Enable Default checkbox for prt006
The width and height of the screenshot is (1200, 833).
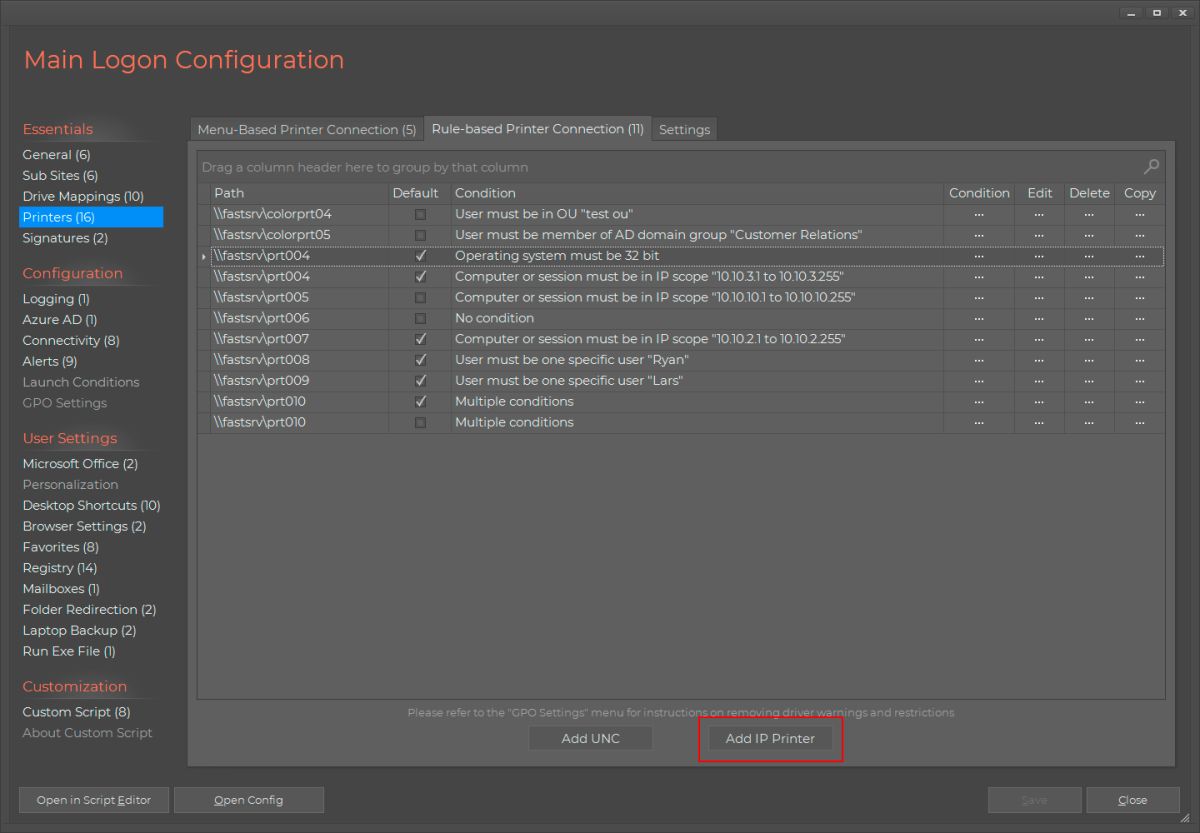(x=420, y=319)
